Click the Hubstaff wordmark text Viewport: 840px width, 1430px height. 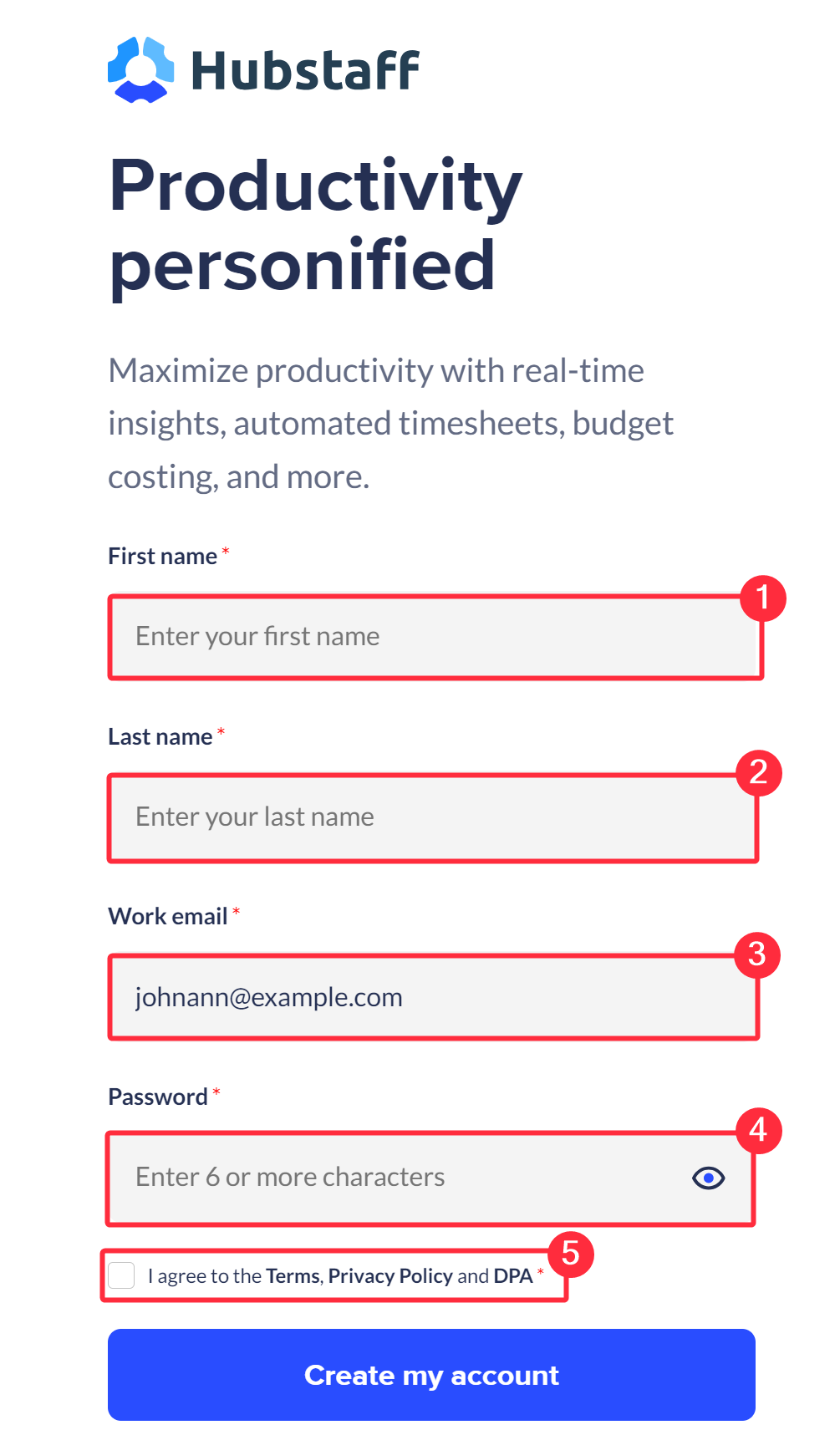pyautogui.click(x=305, y=70)
